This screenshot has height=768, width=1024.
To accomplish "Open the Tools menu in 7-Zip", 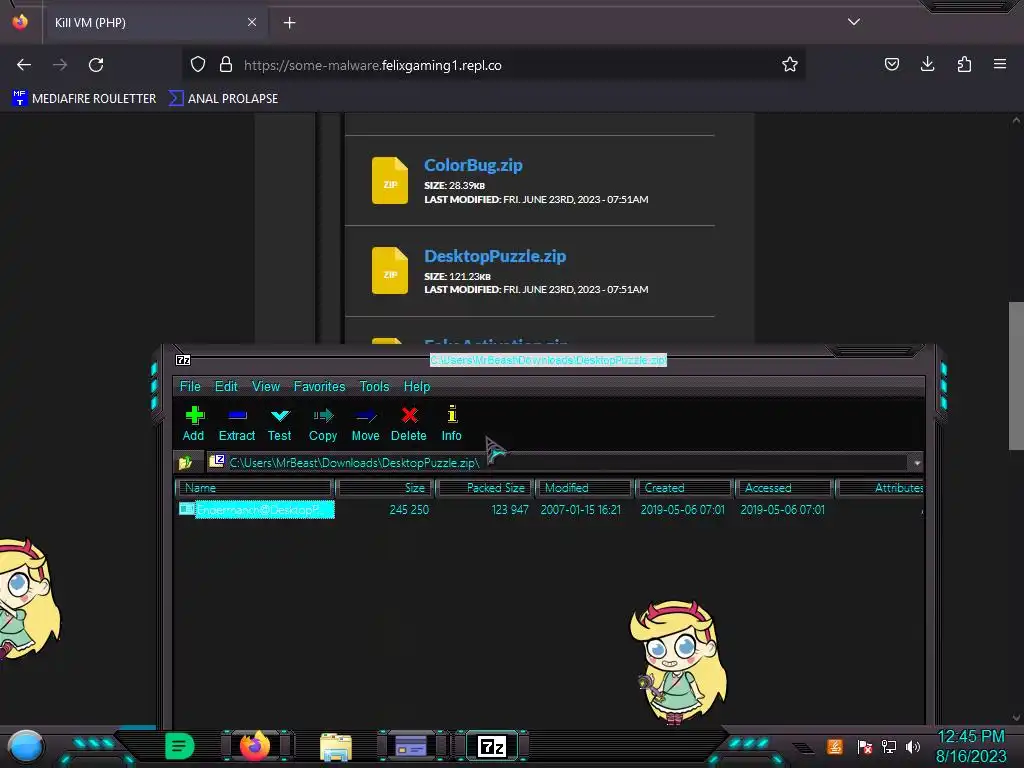I will [x=374, y=386].
